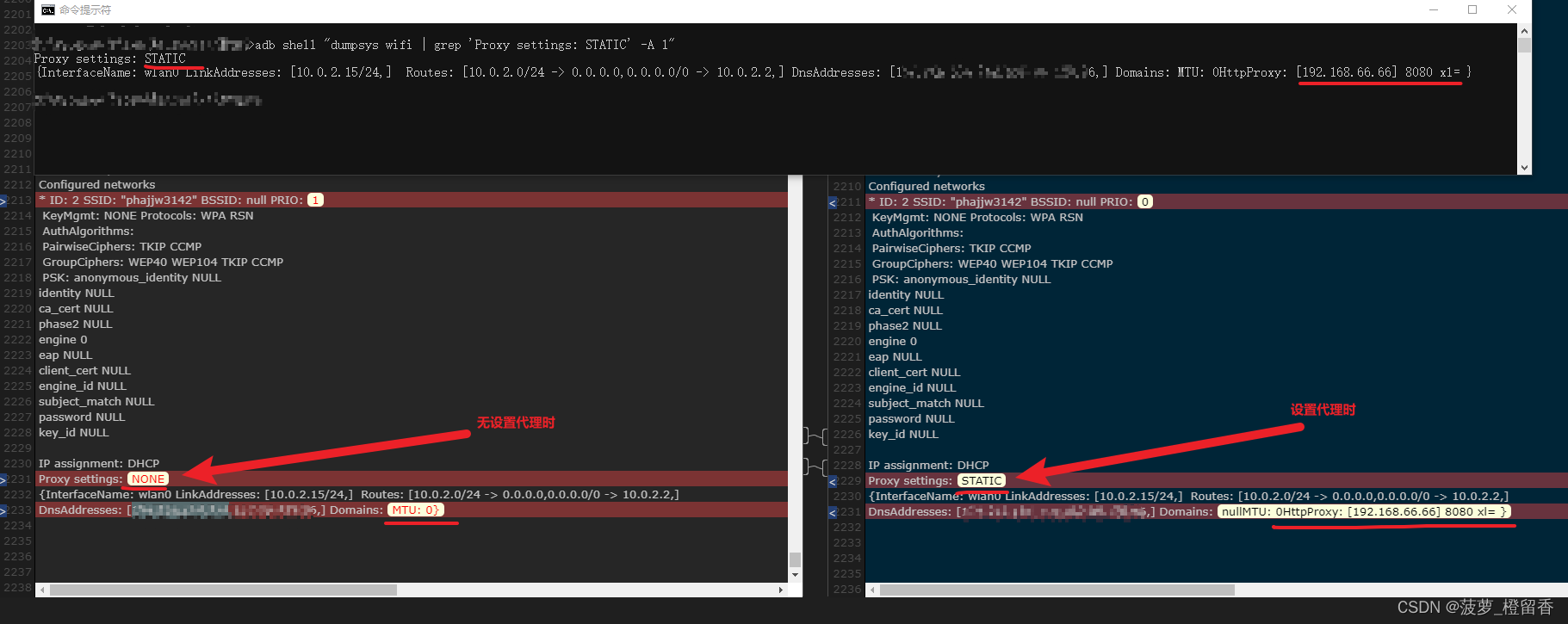Click the diff marker at left line 2213
The height and width of the screenshot is (624, 1568).
(x=3, y=201)
